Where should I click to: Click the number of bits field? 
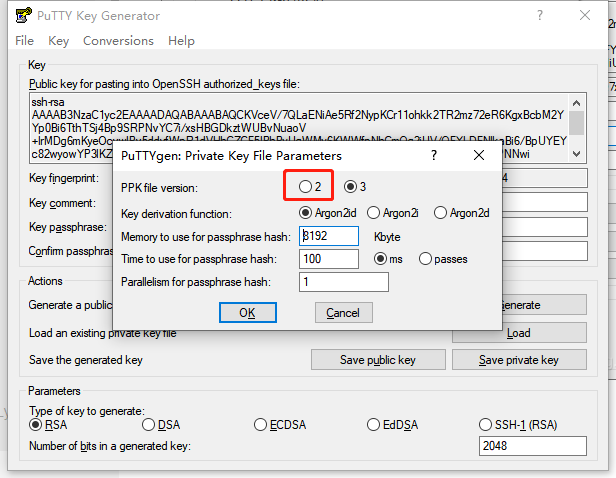533,446
